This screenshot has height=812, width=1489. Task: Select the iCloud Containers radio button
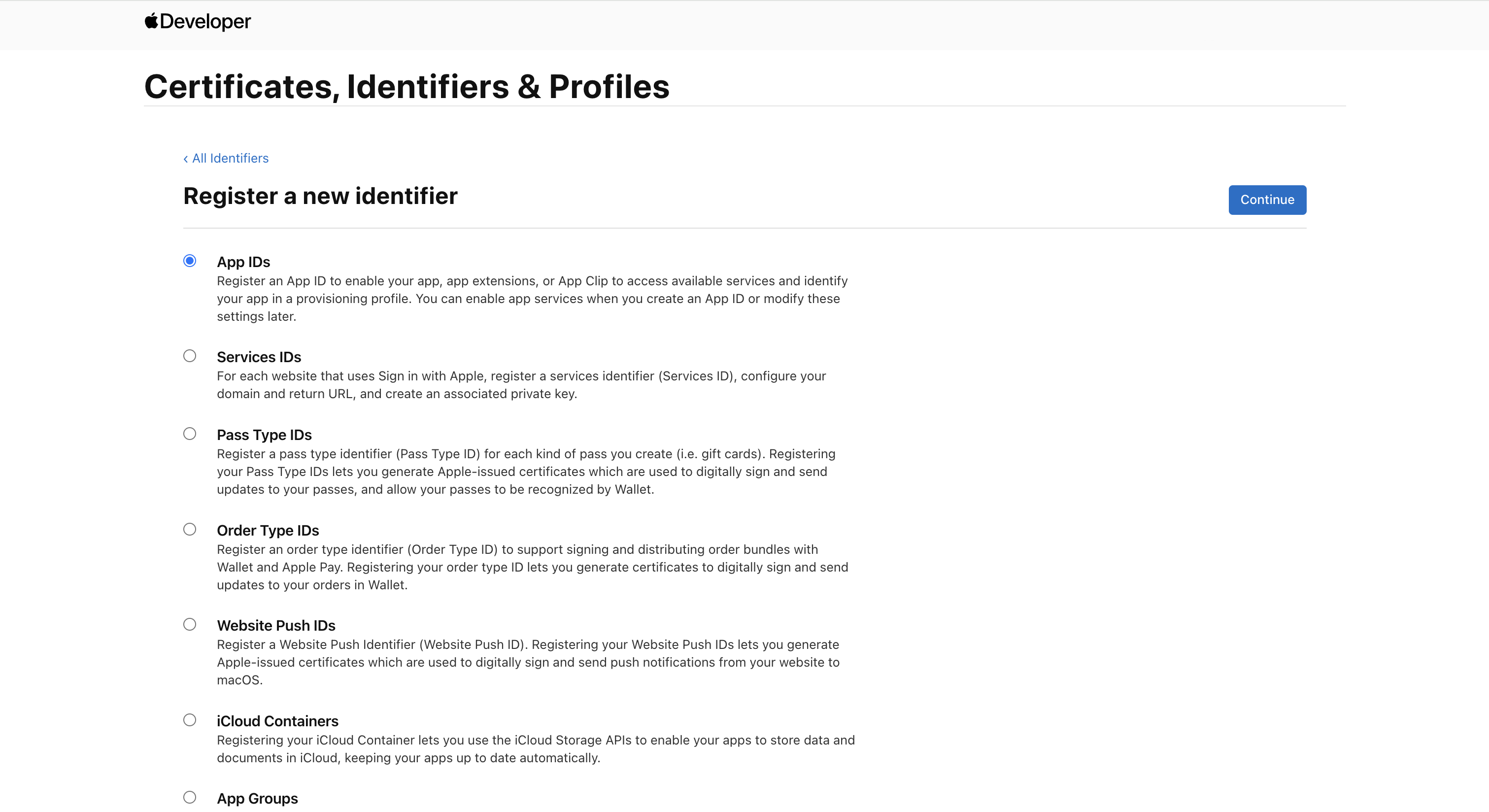(x=190, y=720)
